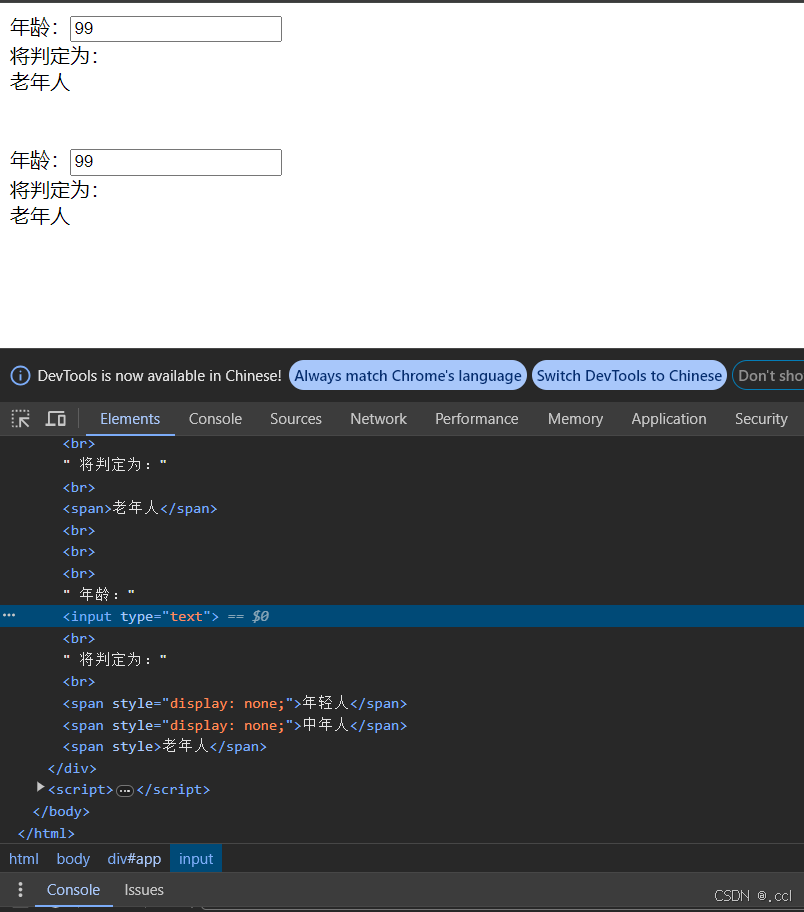Select input in the breadcrumb bar
804x912 pixels.
(x=196, y=858)
